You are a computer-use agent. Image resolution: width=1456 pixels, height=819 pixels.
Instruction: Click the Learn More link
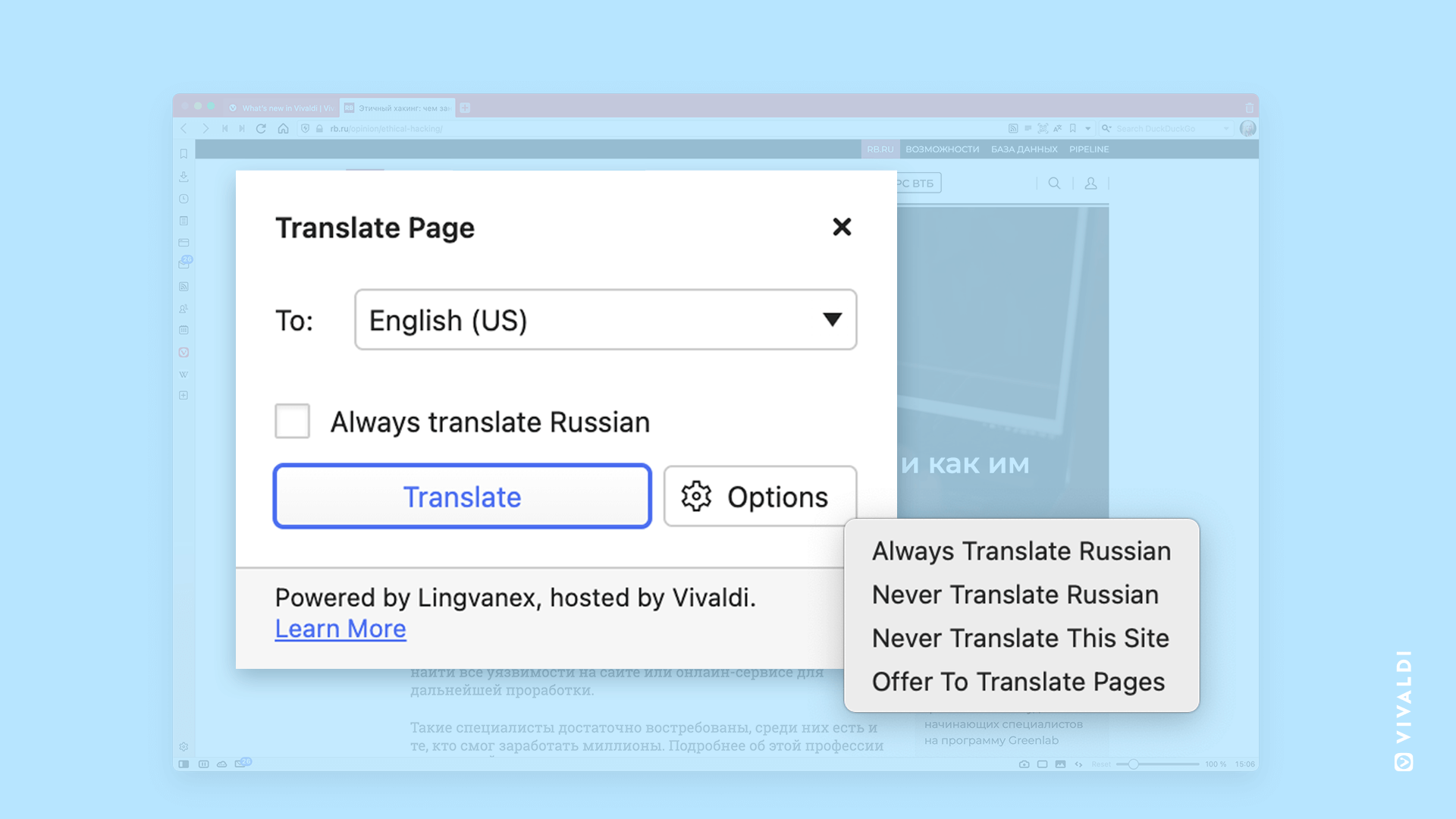[x=340, y=628]
